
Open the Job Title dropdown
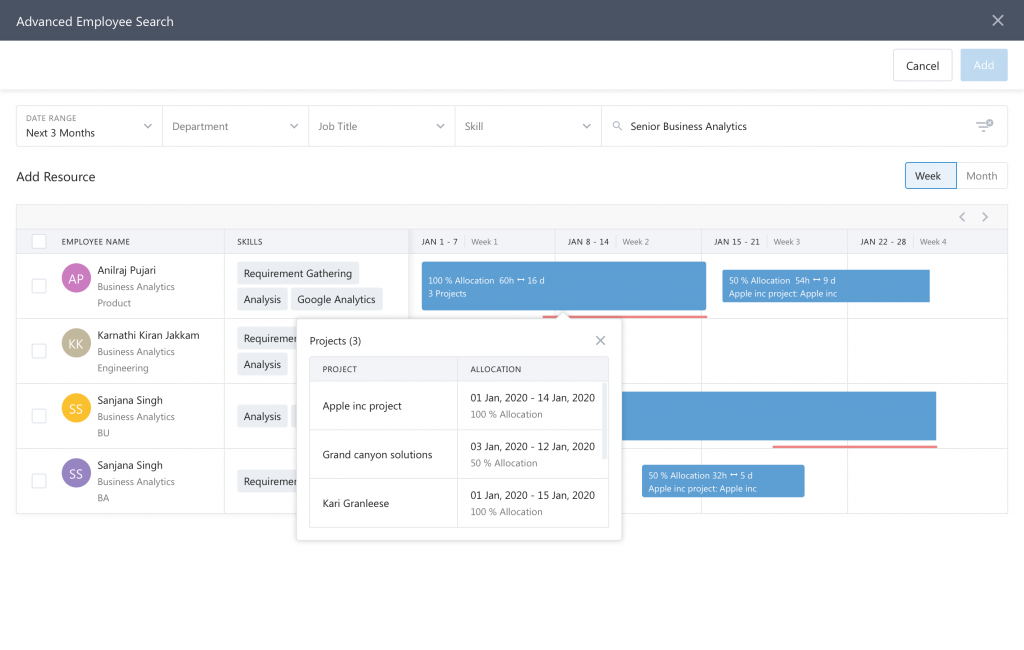[383, 126]
